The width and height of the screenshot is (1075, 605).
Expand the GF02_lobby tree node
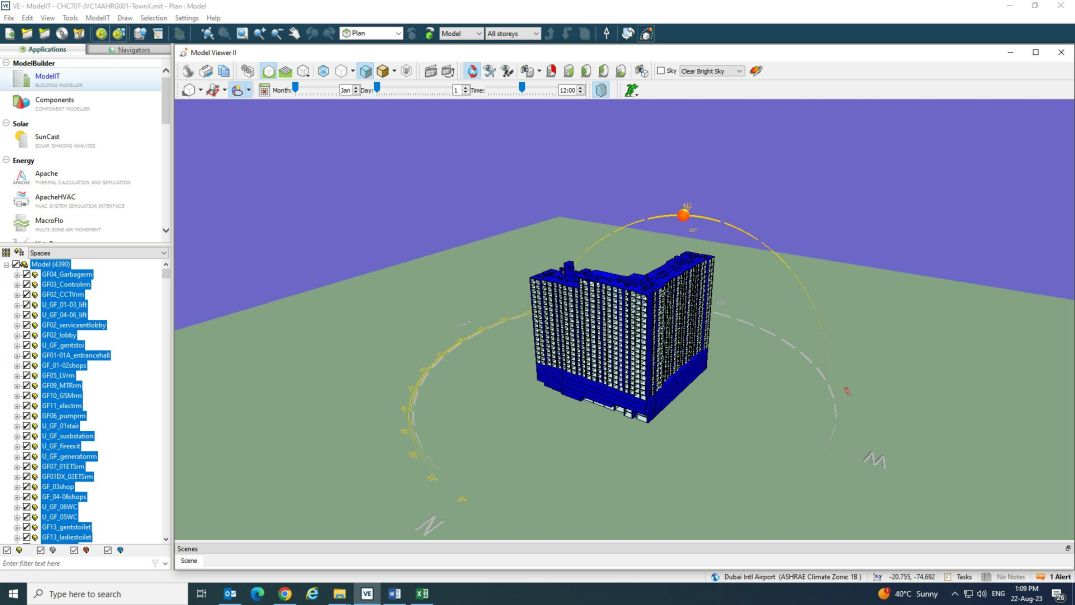point(17,335)
